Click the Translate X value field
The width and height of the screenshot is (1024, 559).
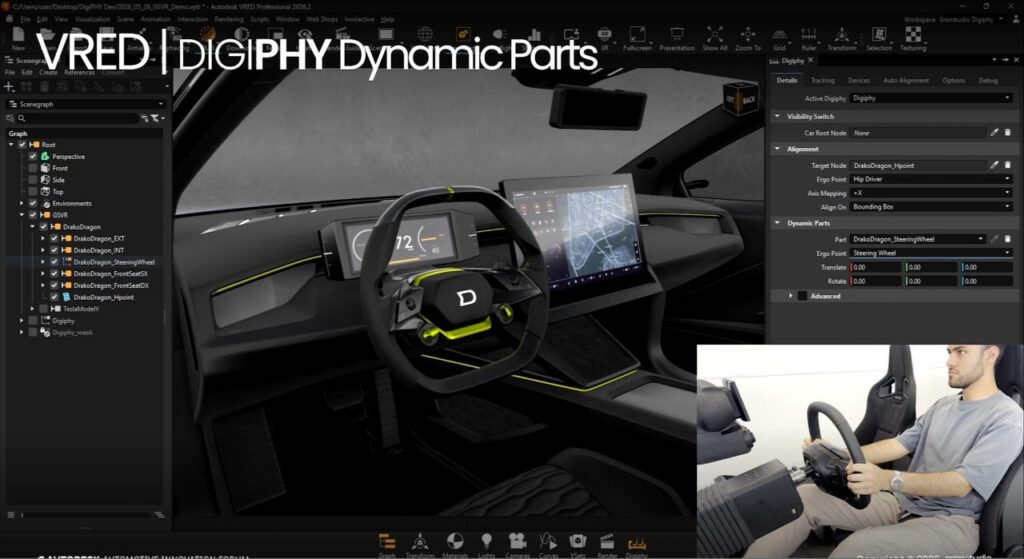point(875,267)
